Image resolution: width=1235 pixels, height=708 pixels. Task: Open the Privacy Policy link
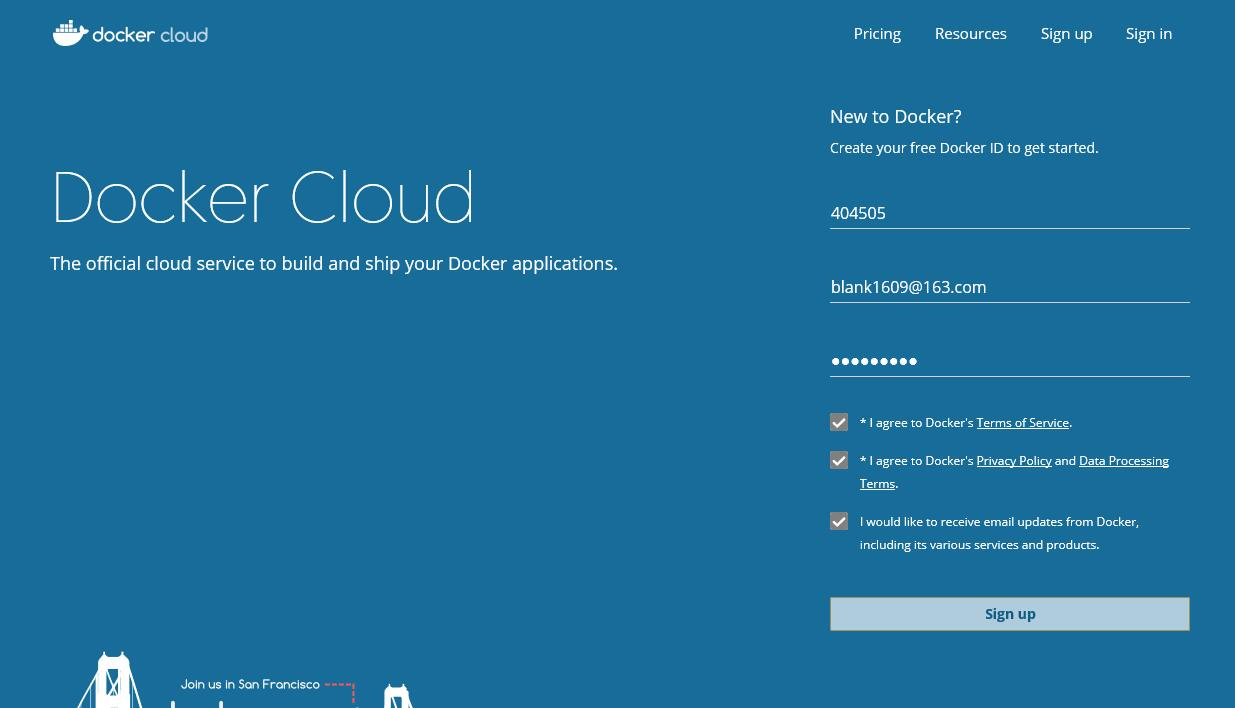click(1013, 461)
